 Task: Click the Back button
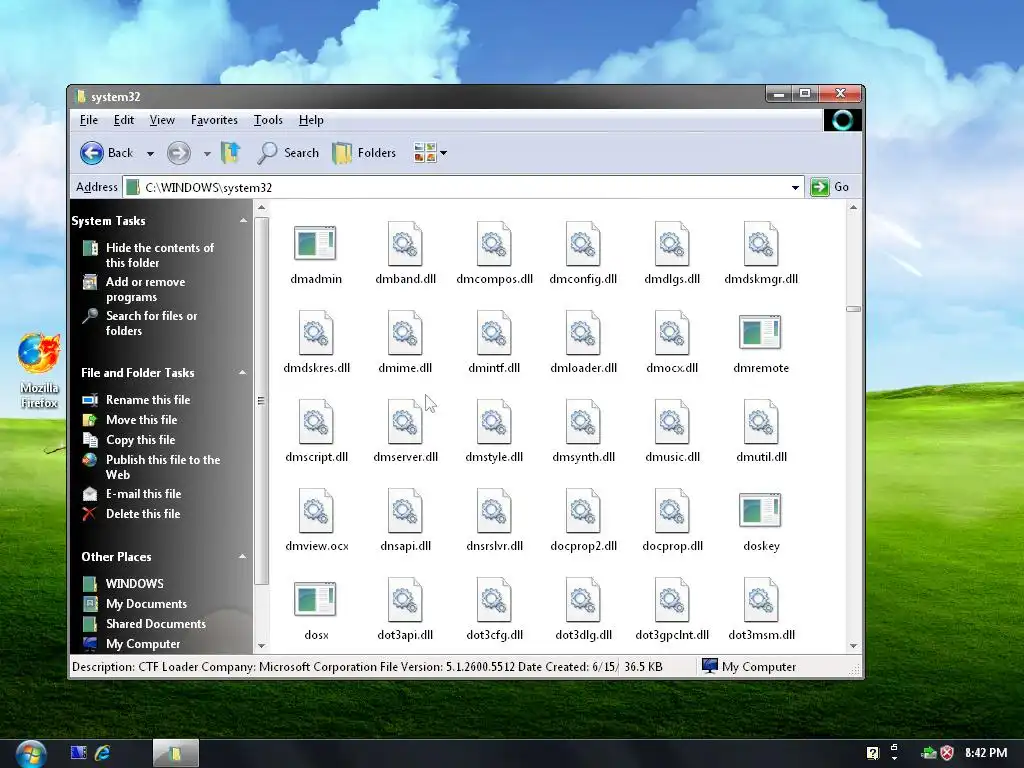pos(107,153)
